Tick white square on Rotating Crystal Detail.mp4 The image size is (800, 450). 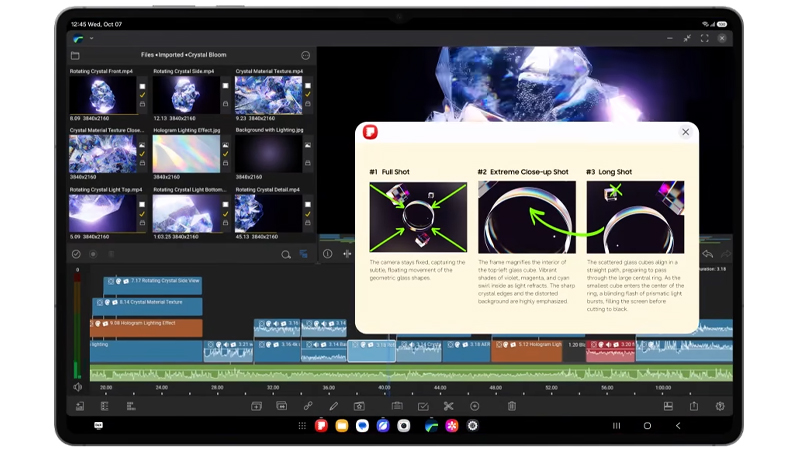(x=308, y=204)
